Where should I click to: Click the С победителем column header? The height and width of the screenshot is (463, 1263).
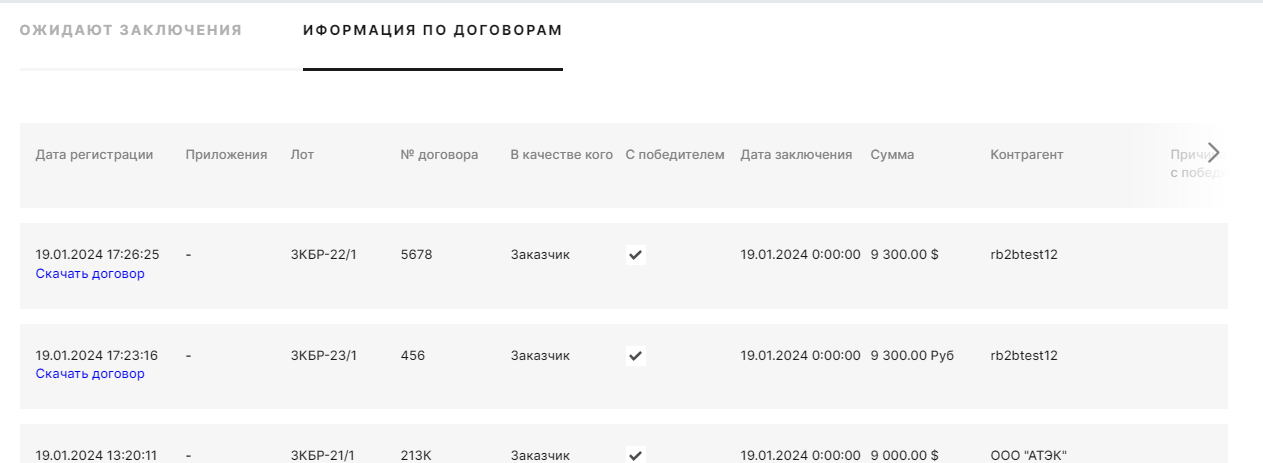point(675,155)
